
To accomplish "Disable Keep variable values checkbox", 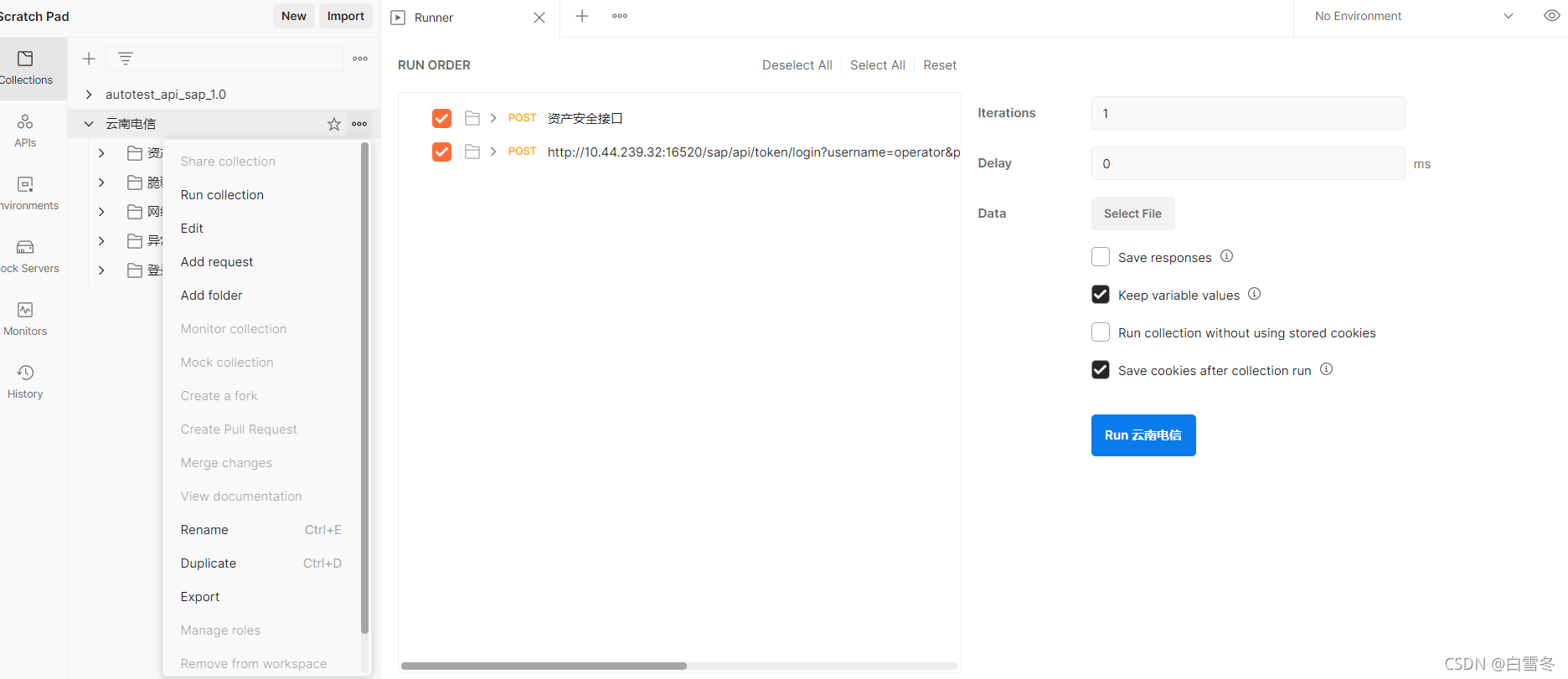I will [1101, 295].
